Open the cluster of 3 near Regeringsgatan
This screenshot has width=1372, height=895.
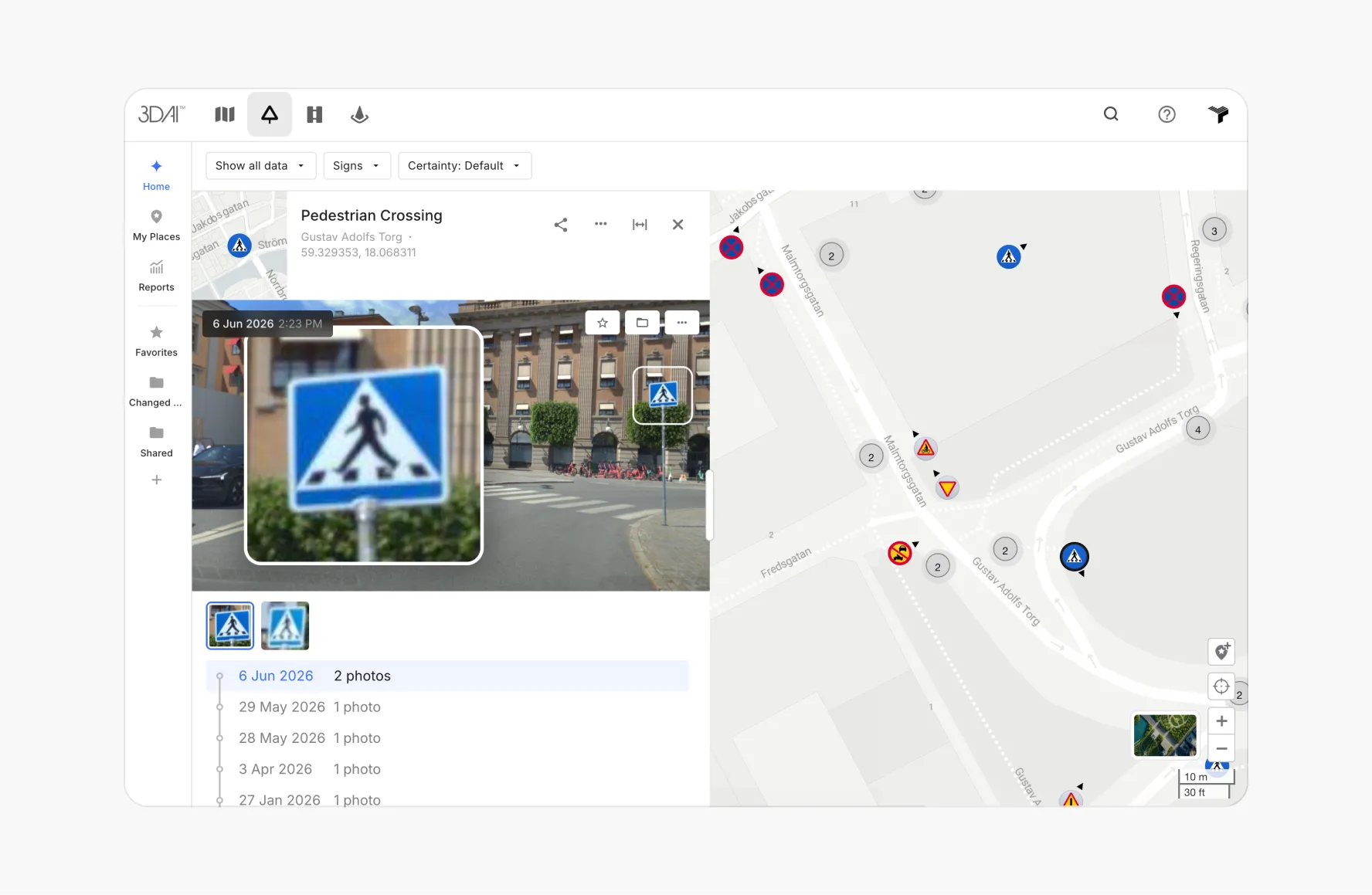tap(1214, 230)
